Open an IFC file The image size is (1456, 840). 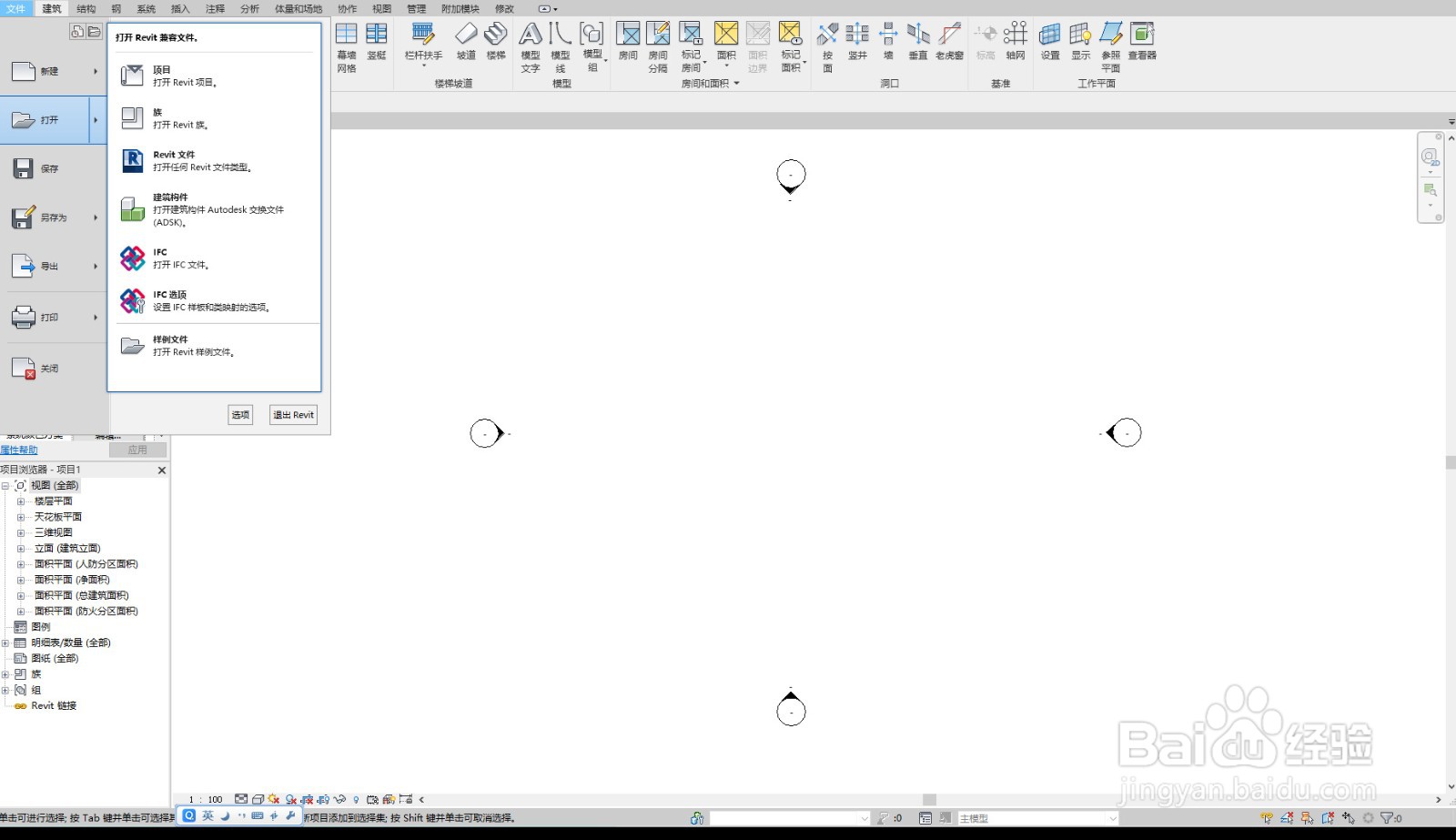pos(215,258)
